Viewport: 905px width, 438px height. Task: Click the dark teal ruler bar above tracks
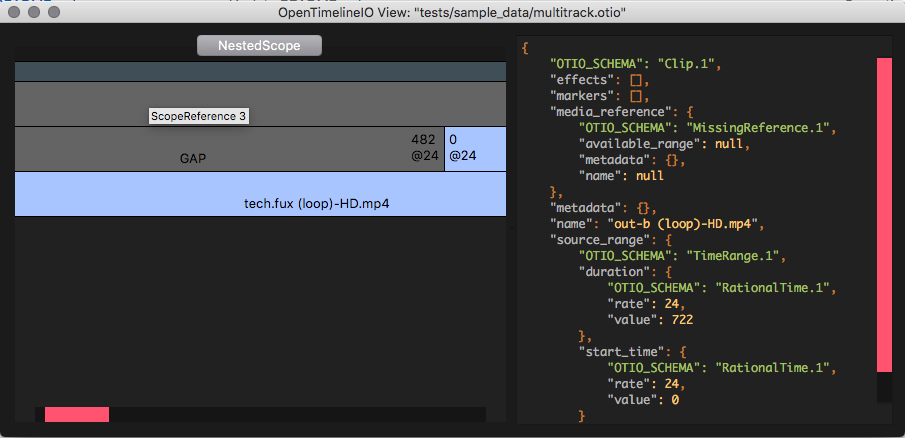coord(260,72)
